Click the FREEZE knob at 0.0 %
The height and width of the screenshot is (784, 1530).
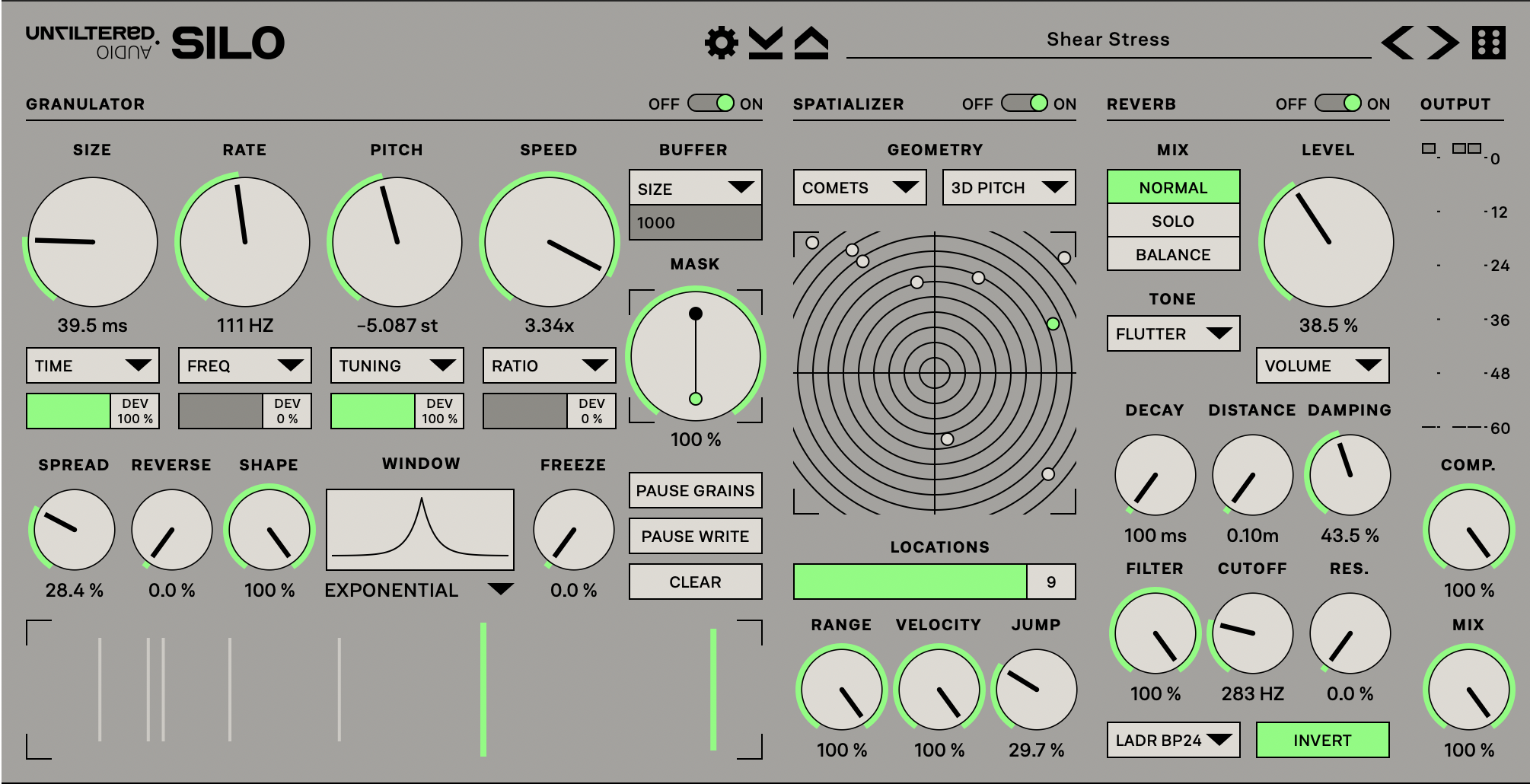click(574, 530)
